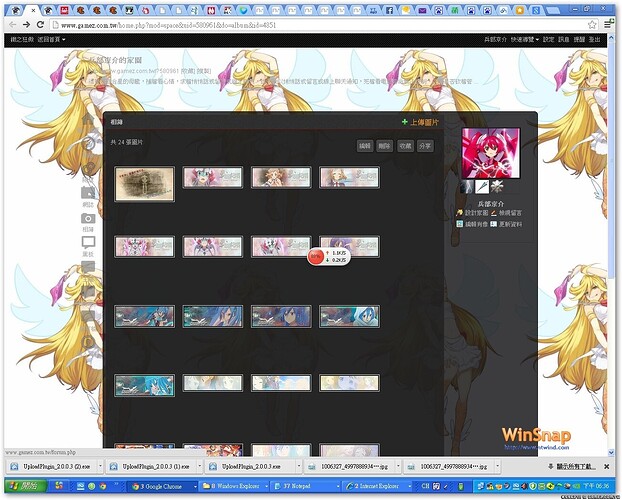Screen dimensions: 622x500
Task: Go back with the browser back arrow
Action: (x=13, y=25)
